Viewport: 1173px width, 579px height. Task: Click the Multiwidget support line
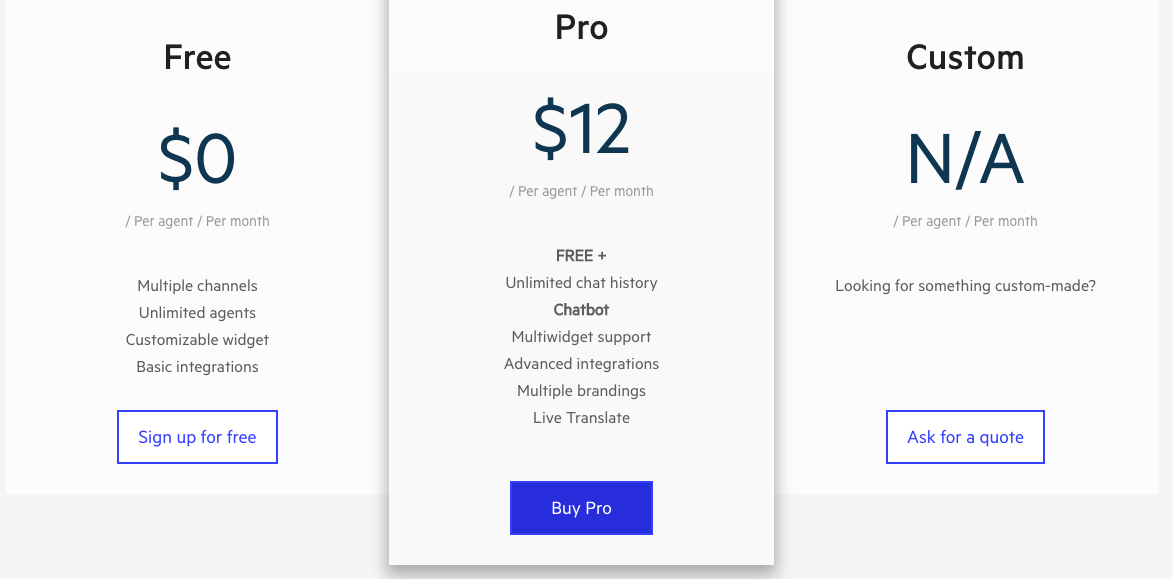(x=581, y=337)
